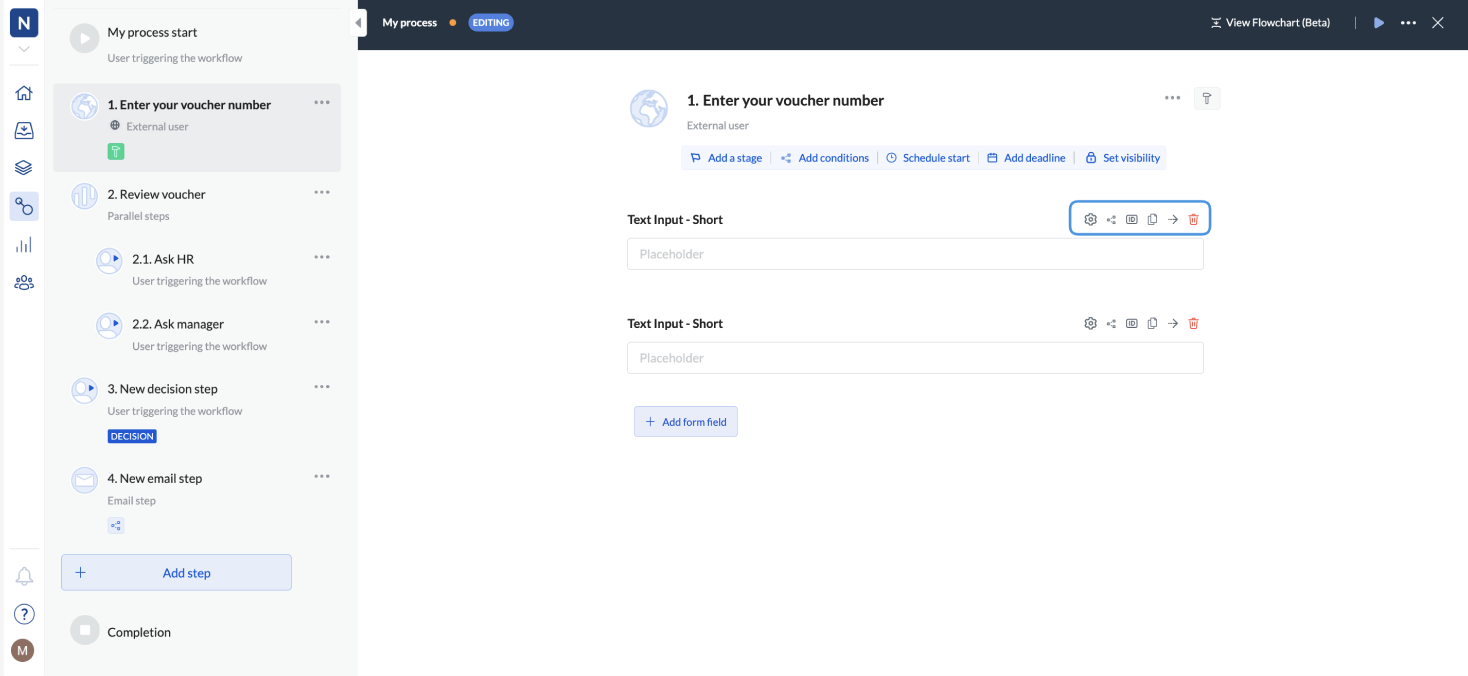The image size is (1468, 676).
Task: Open View Flowchart (Beta)
Action: click(1270, 23)
